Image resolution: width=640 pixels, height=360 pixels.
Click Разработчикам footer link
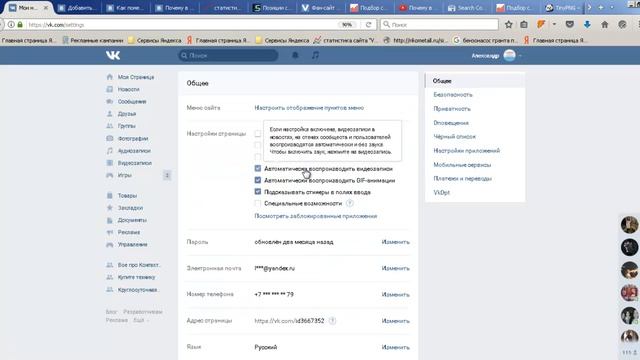(142, 312)
